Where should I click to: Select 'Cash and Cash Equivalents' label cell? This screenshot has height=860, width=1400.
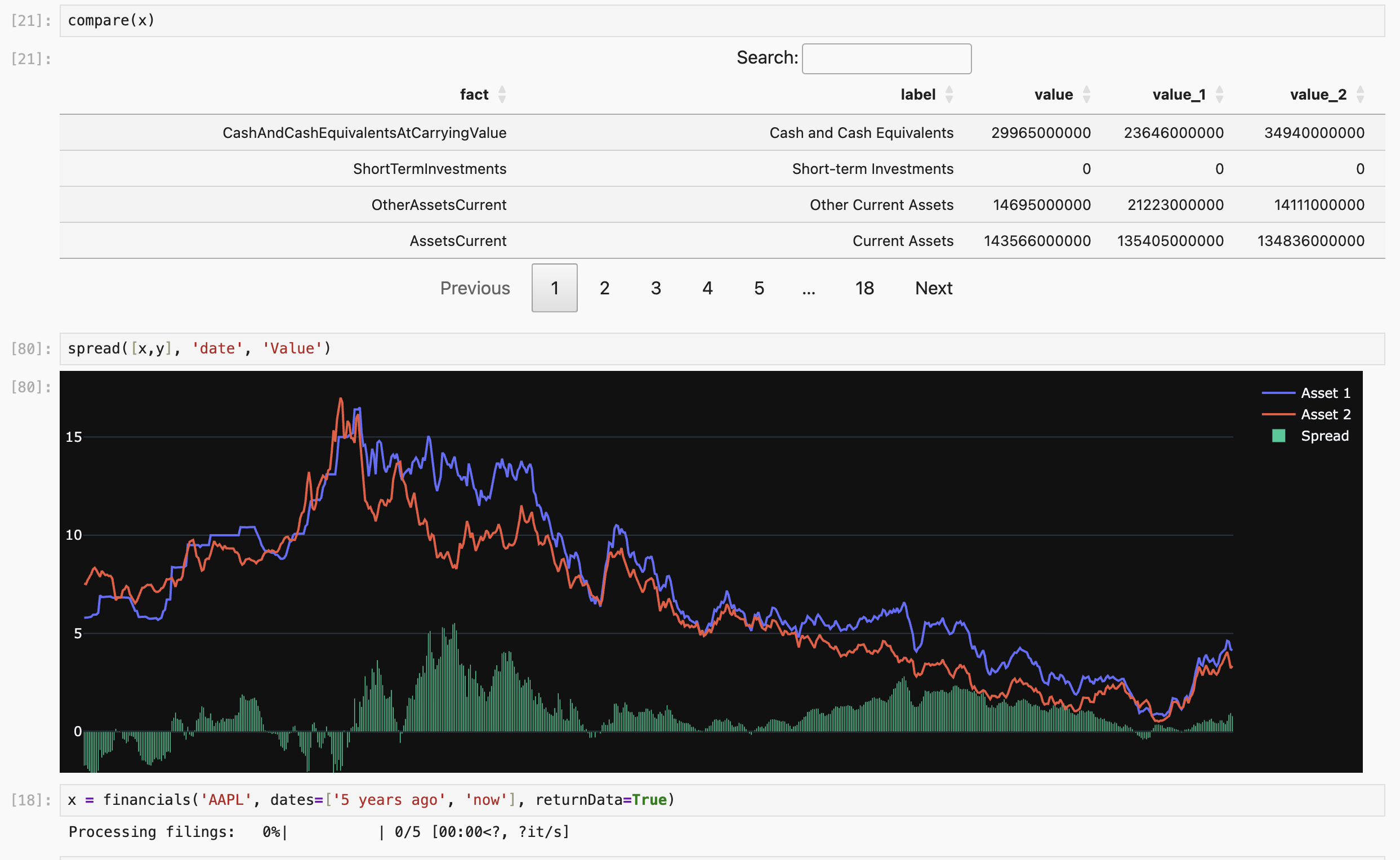click(x=862, y=133)
